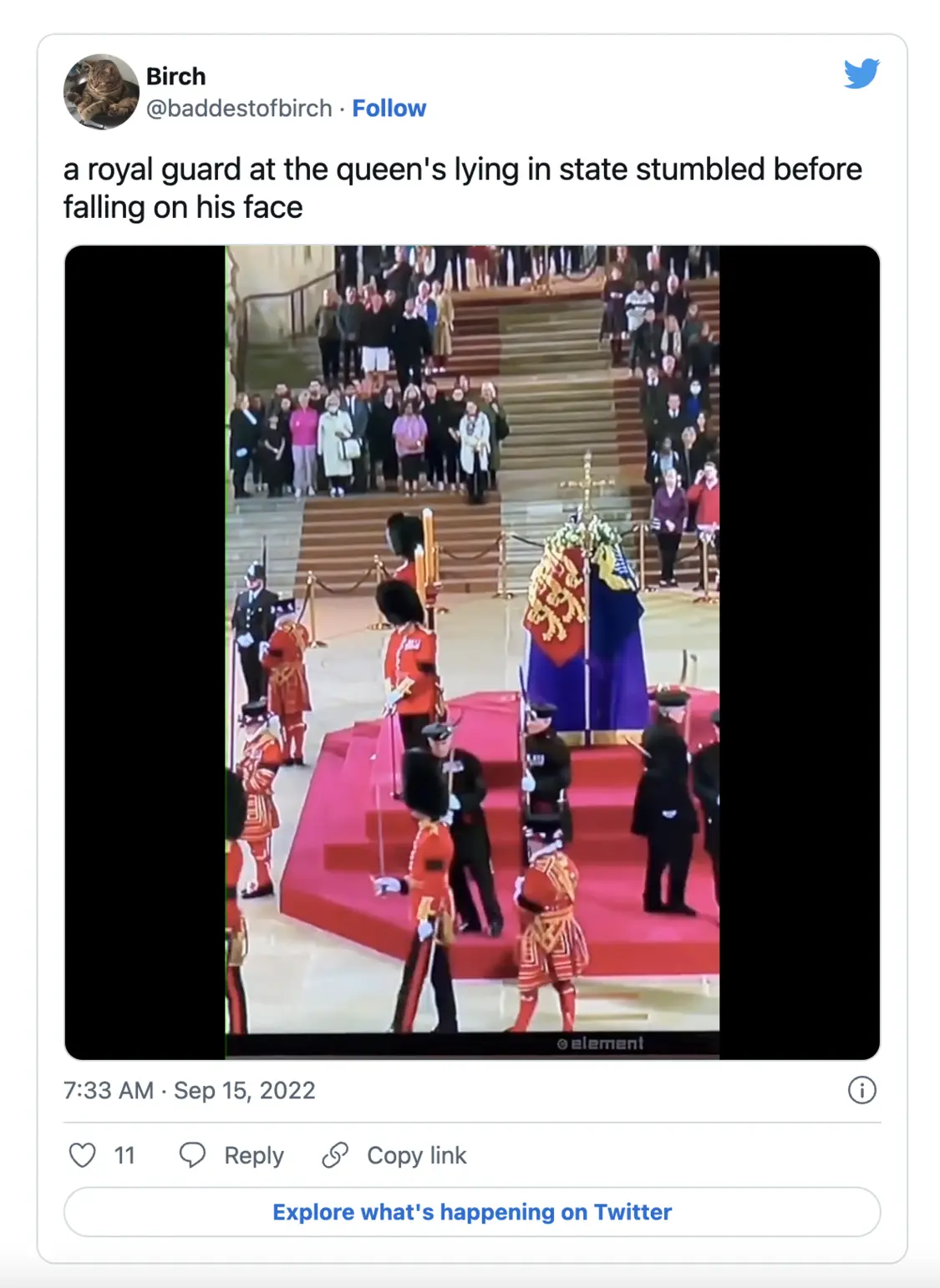Click the Twitter bird logo

point(861,74)
